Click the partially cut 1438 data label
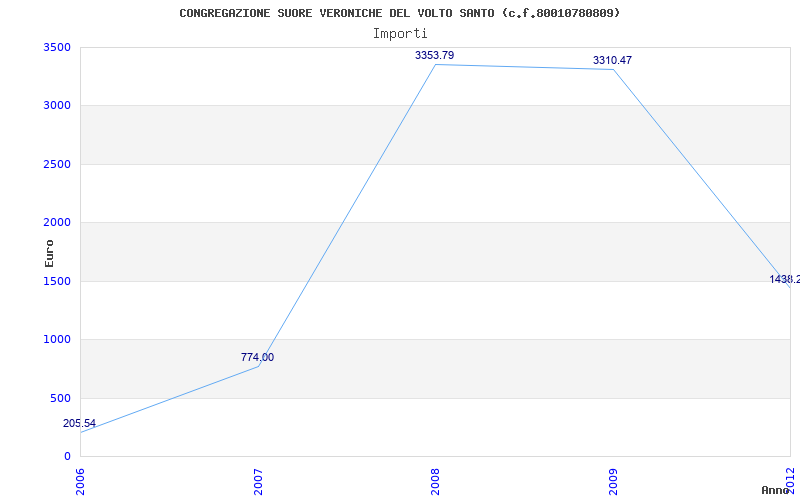The width and height of the screenshot is (800, 500). (785, 280)
